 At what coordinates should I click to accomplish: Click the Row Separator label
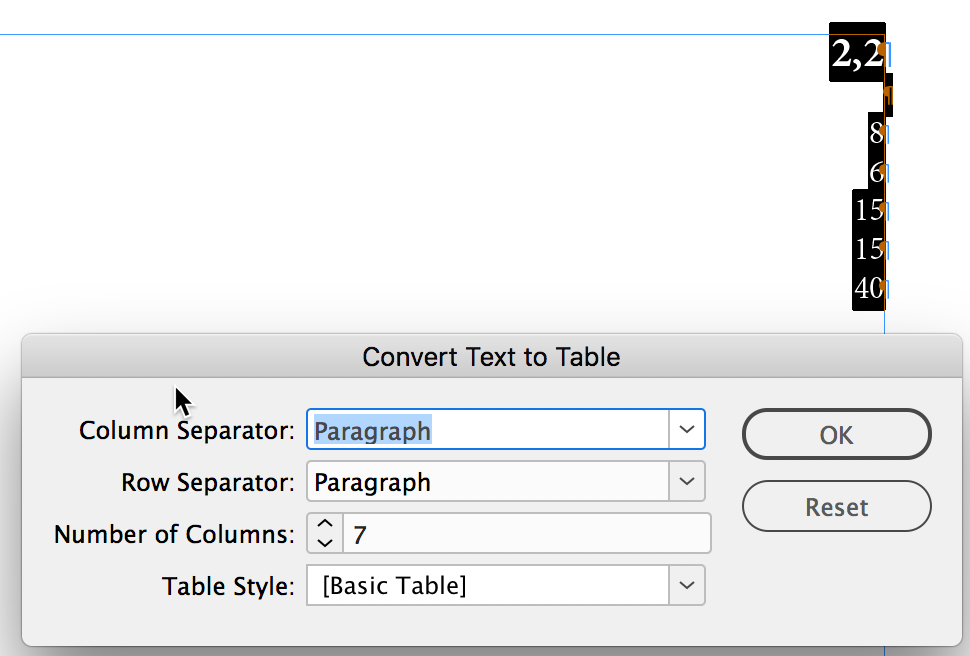(207, 483)
